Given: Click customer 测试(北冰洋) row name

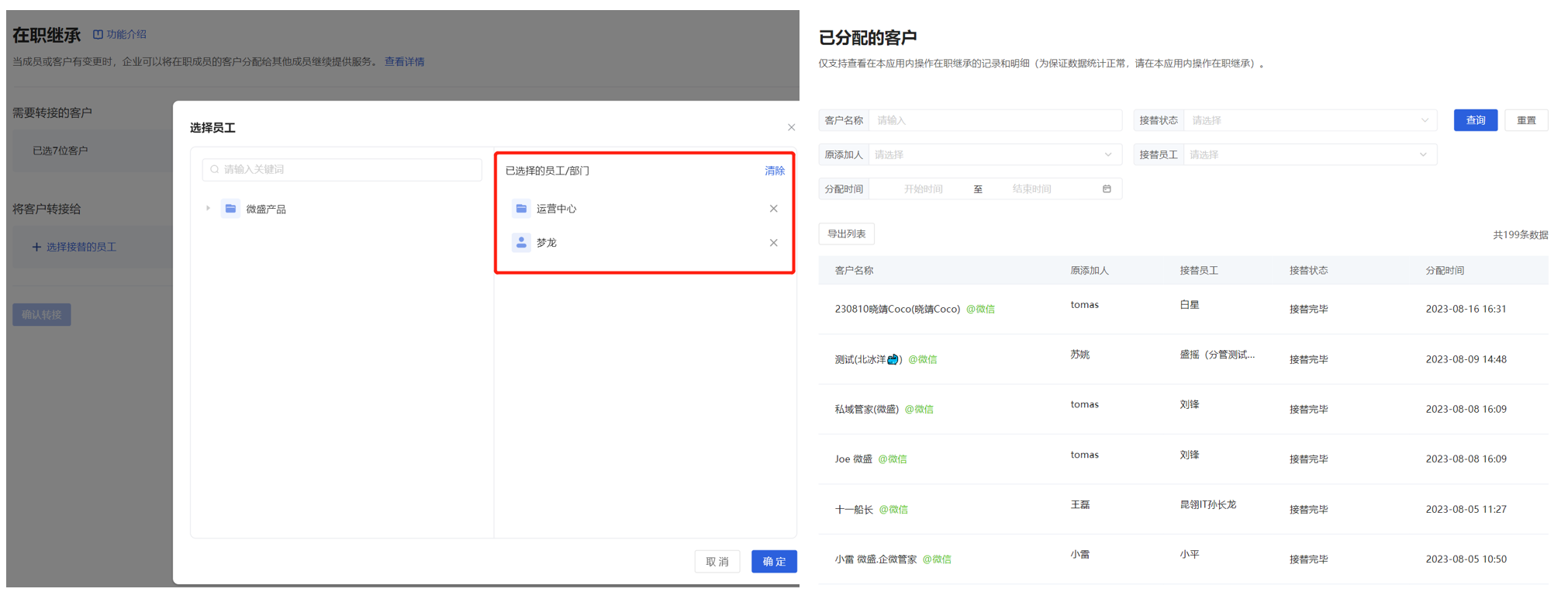Looking at the screenshot, I should tap(869, 359).
